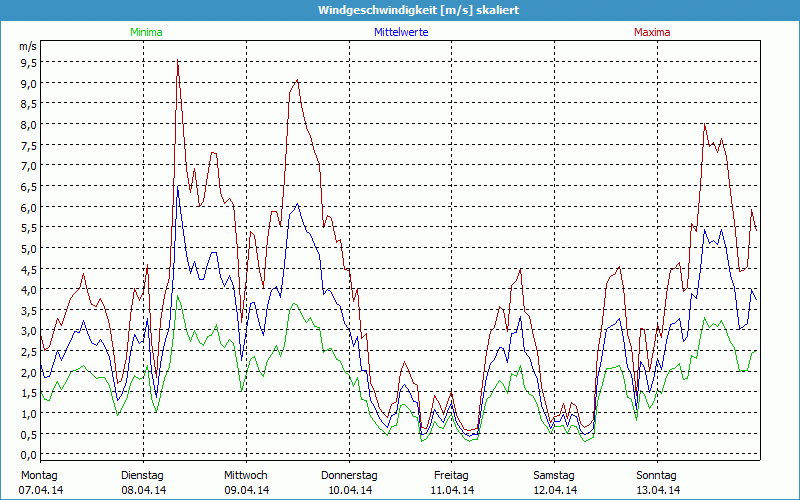Image resolution: width=800 pixels, height=500 pixels.
Task: Click the m/s unit label
Action: coord(28,46)
